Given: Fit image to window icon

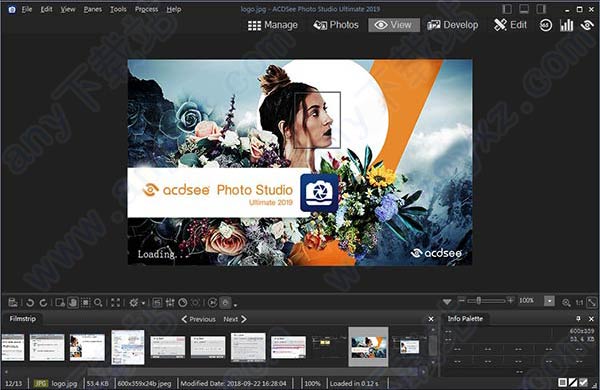Looking at the screenshot, I should tap(592, 302).
